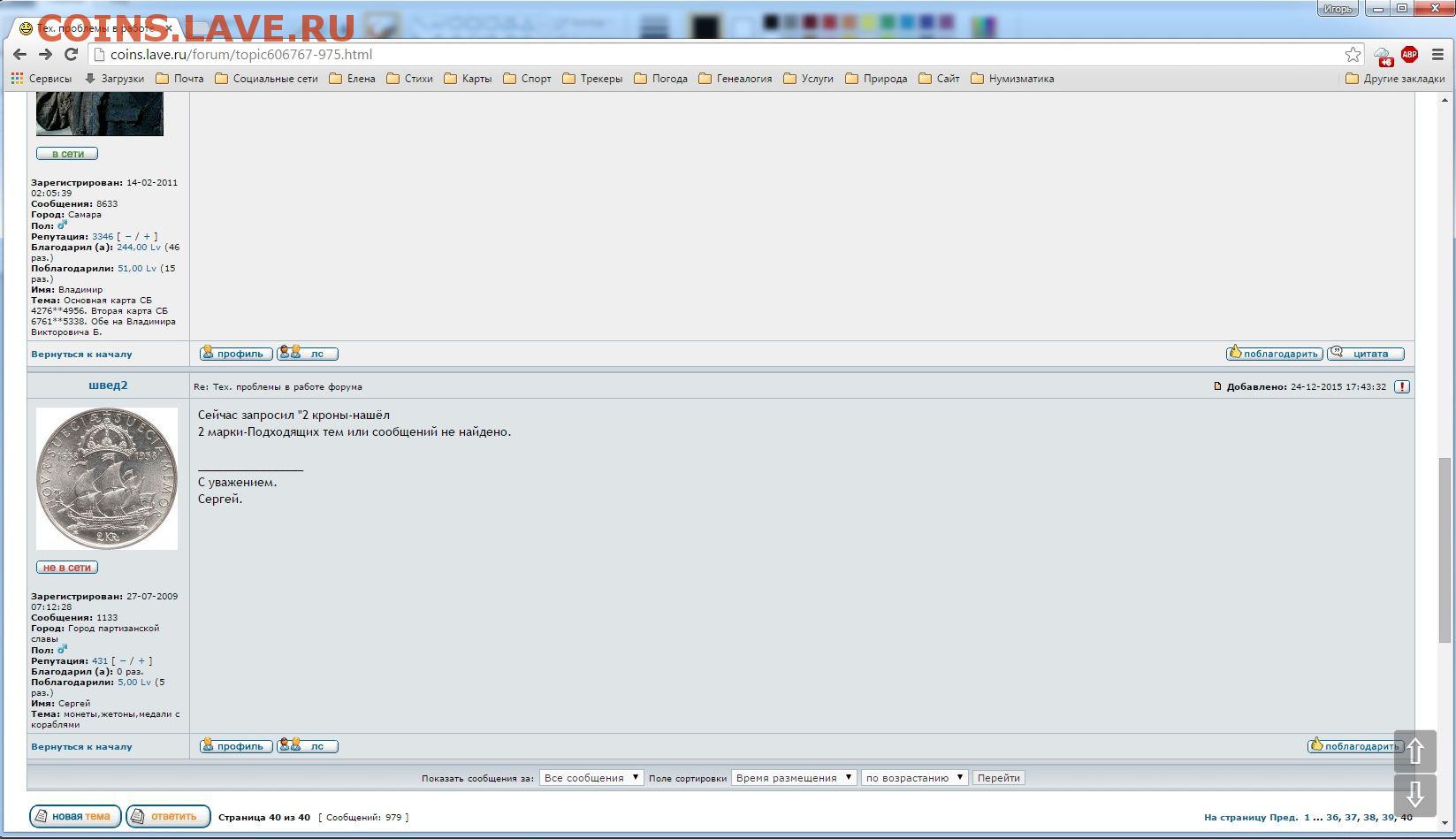This screenshot has width=1456, height=839.
Task: Expand the Все сообщения dropdown
Action: (591, 778)
